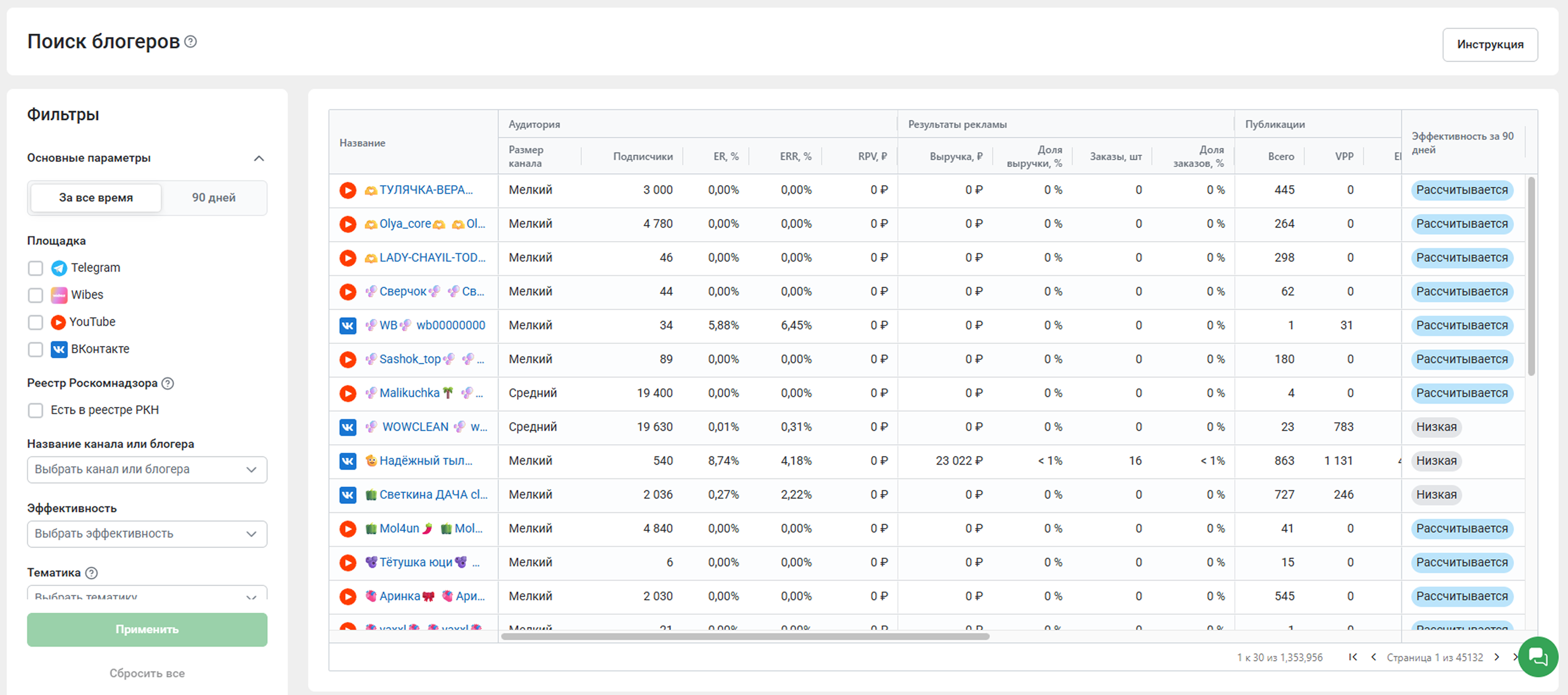
Task: Go to next page arrow in pagination
Action: click(1496, 657)
